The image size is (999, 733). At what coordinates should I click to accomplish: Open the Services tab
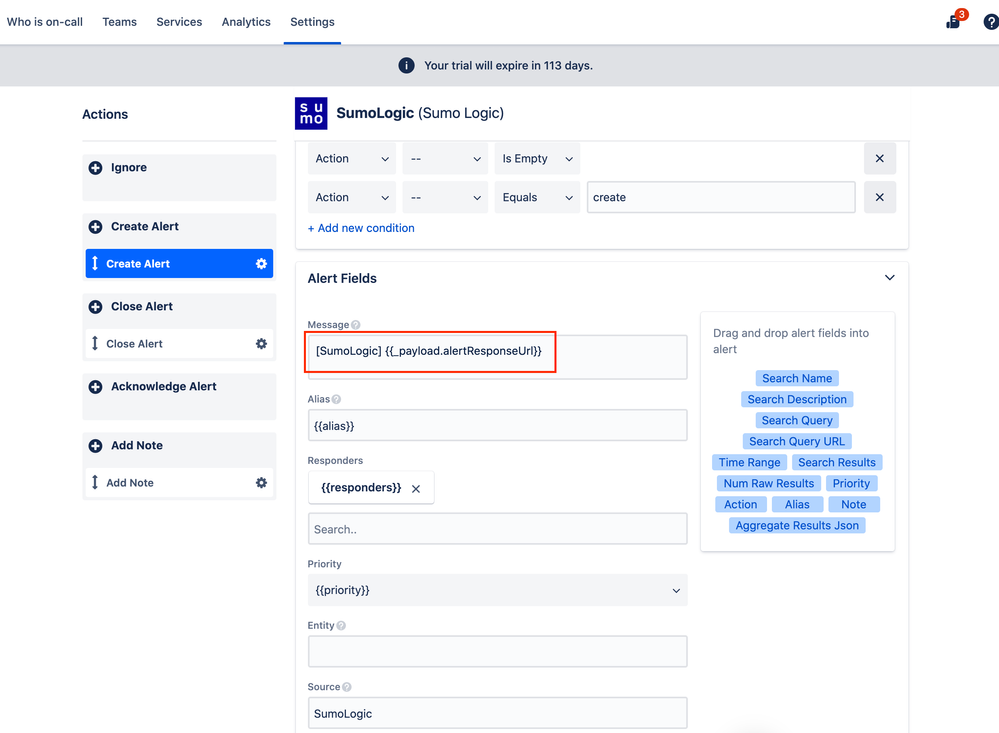[x=179, y=22]
